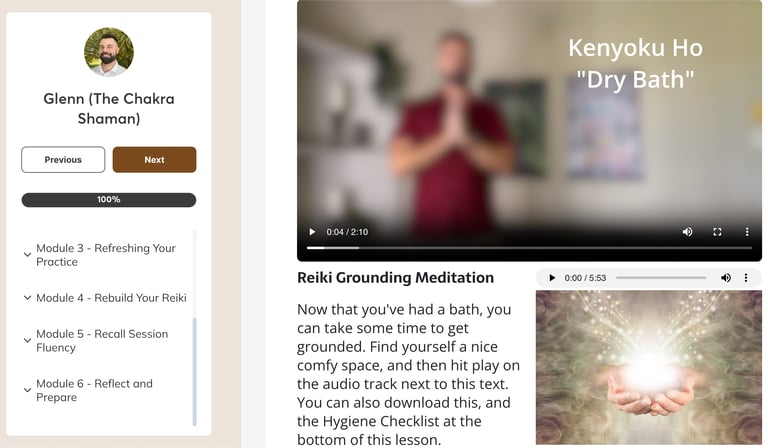Expand Module 4 chevron arrow
Screen dimensions: 768x448
pyautogui.click(x=27, y=298)
